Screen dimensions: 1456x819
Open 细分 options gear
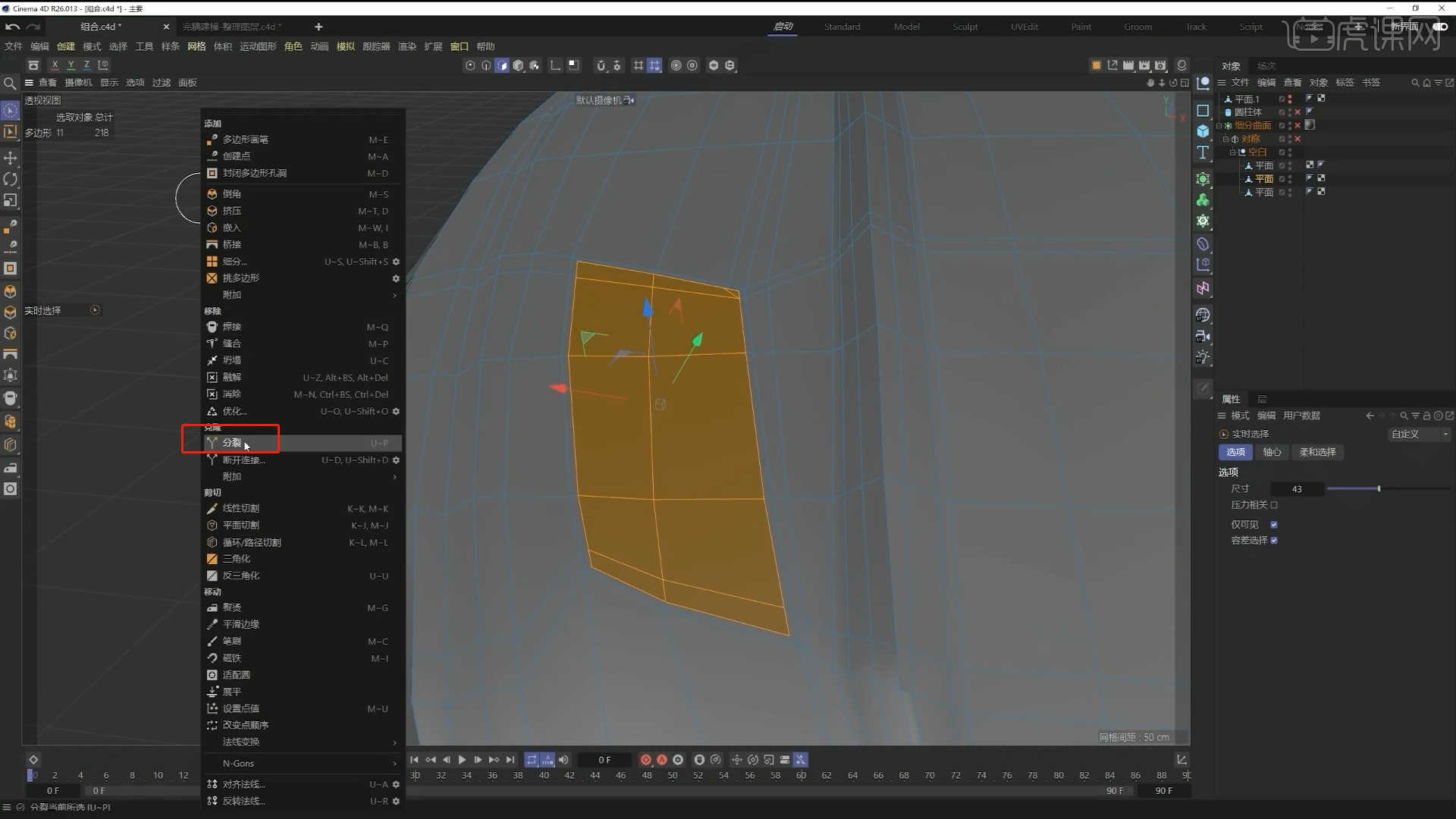[x=396, y=262]
